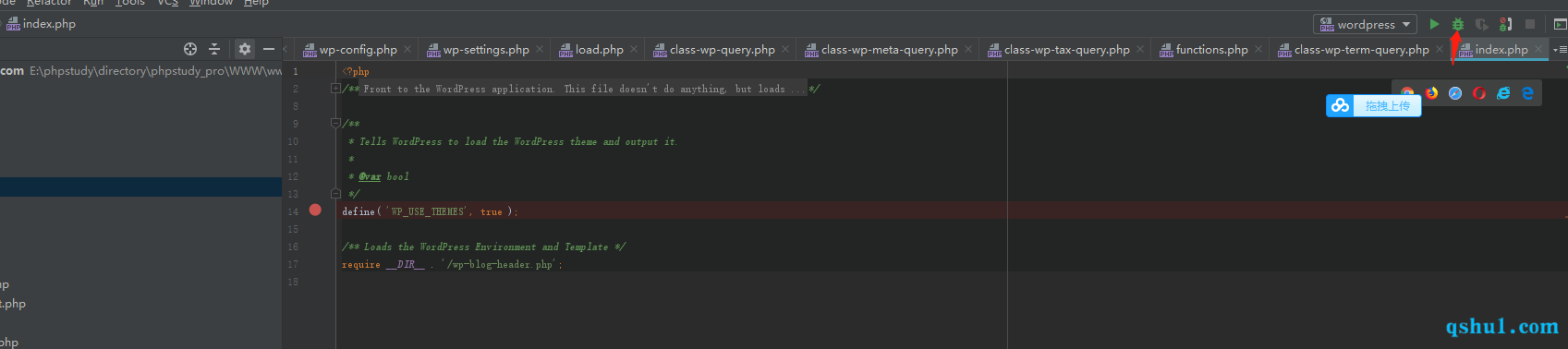The image size is (1568, 349).
Task: Hide the Project tool window
Action: click(269, 49)
